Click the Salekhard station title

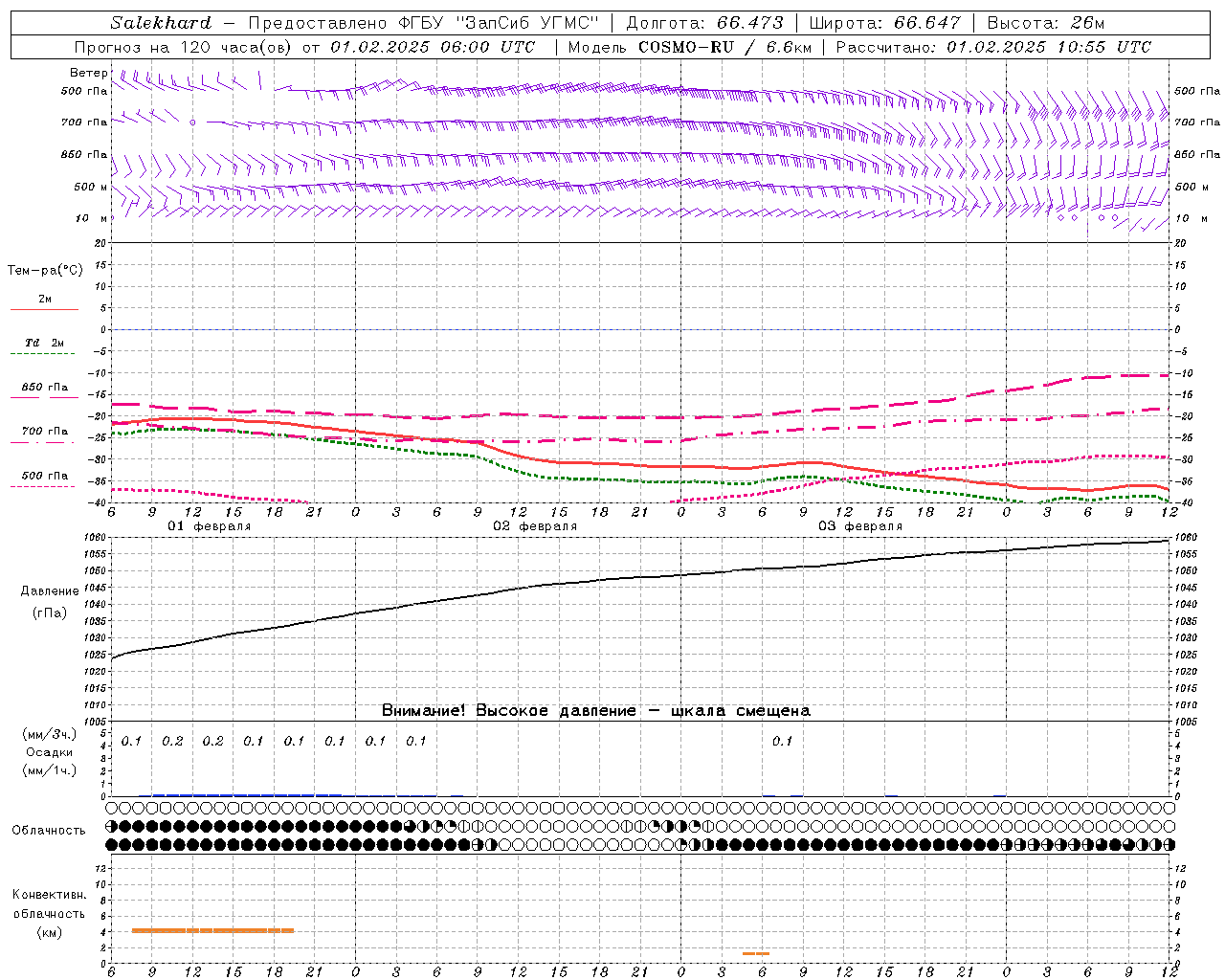click(x=161, y=23)
